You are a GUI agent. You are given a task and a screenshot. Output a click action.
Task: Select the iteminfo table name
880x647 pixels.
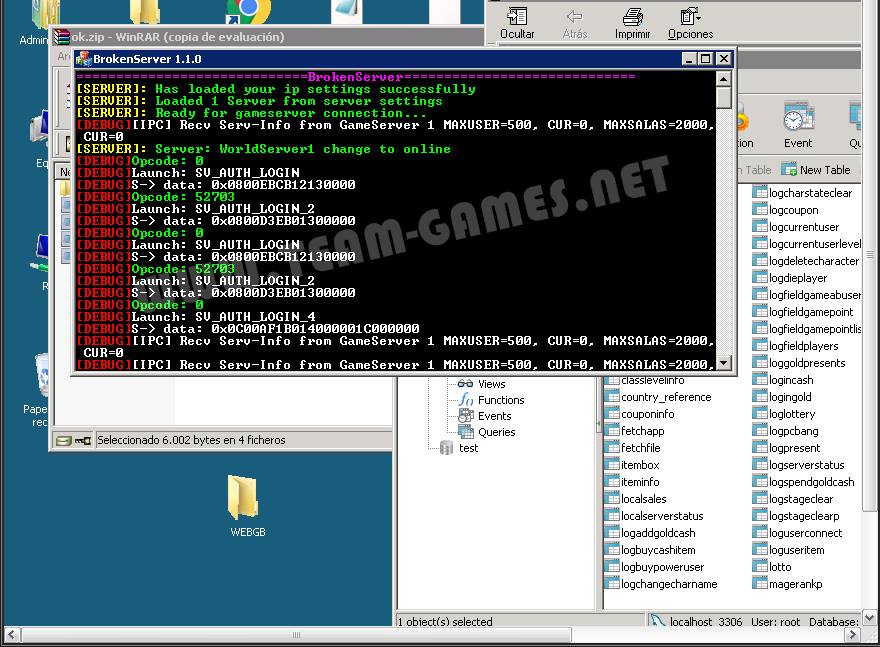[x=640, y=481]
